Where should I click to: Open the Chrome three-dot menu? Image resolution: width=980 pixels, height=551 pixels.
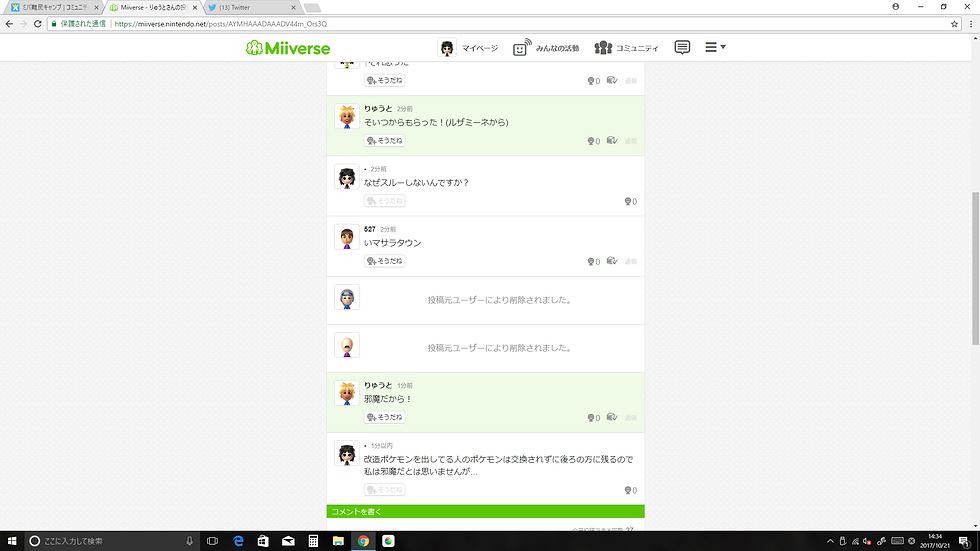tap(971, 24)
